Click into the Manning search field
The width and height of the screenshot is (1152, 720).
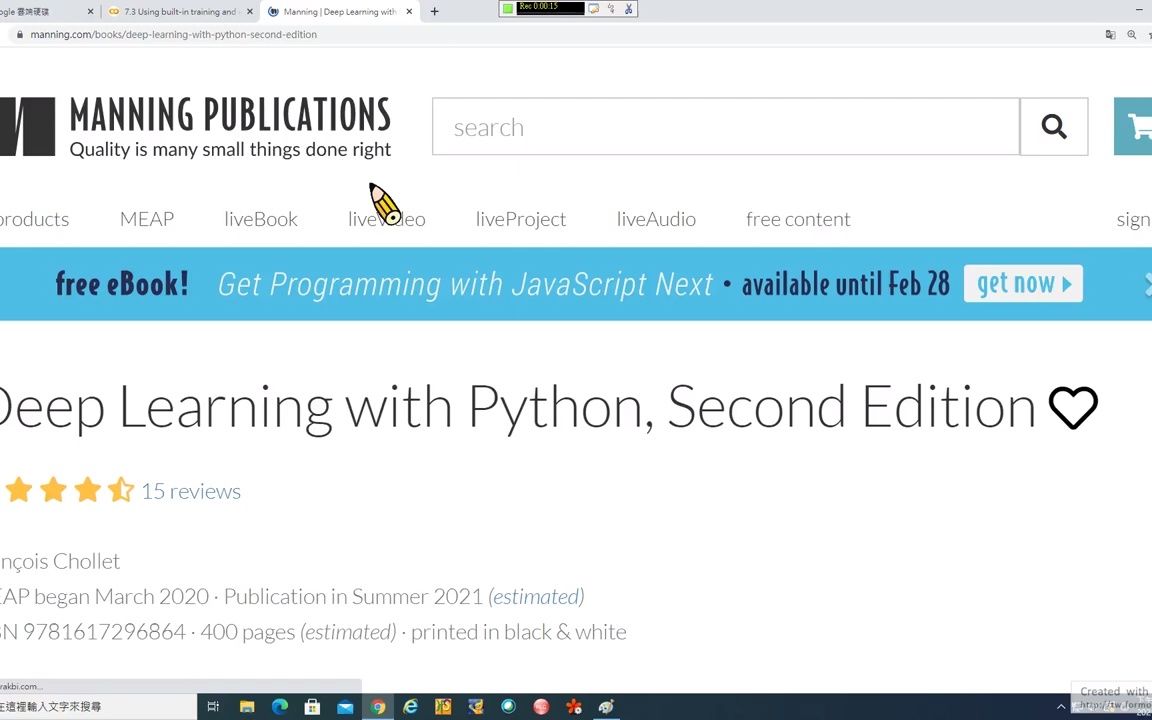(x=725, y=127)
